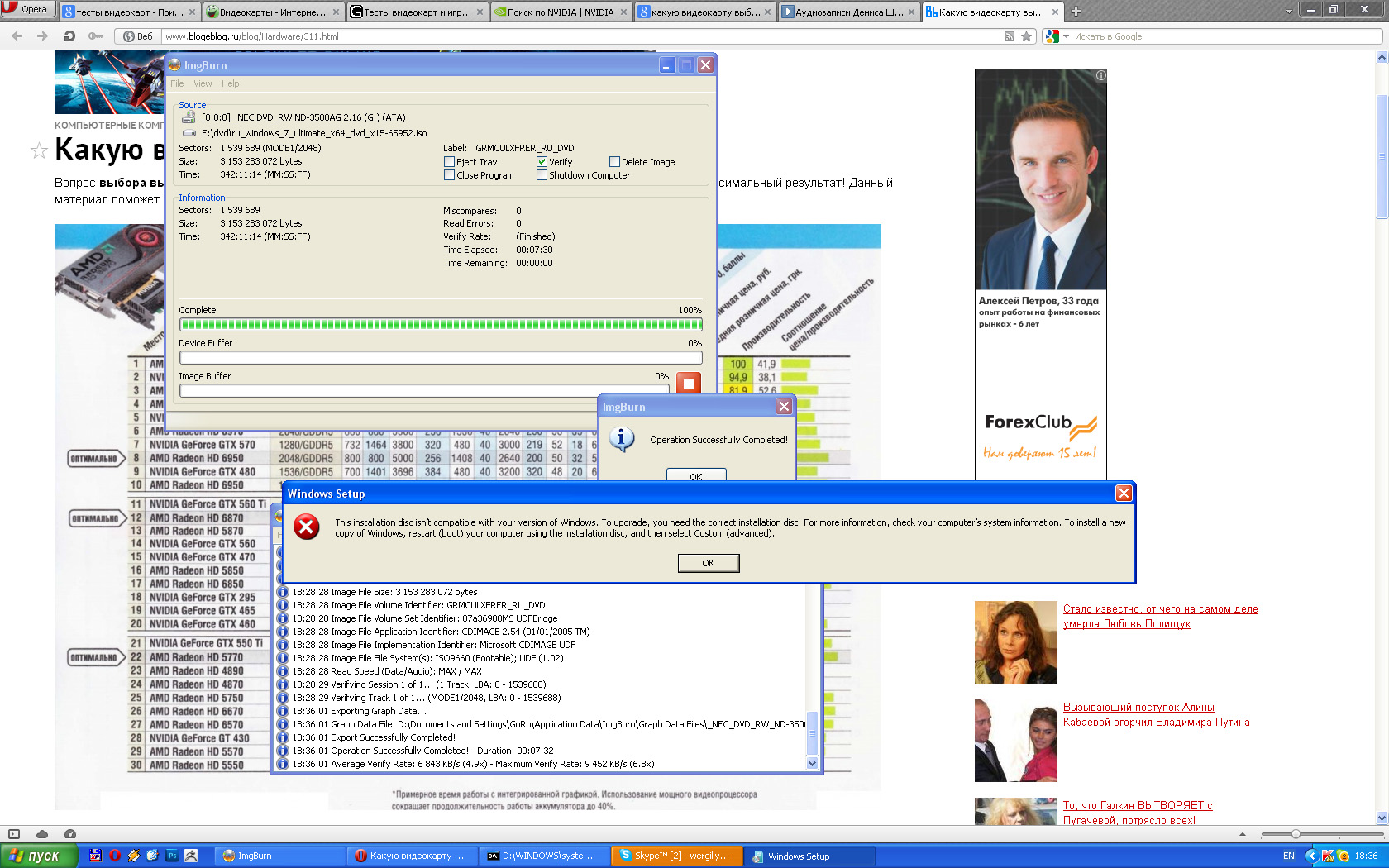Click ImgBurn log scrollbar down arrow
Screen dimensions: 1389x868
(x=812, y=765)
